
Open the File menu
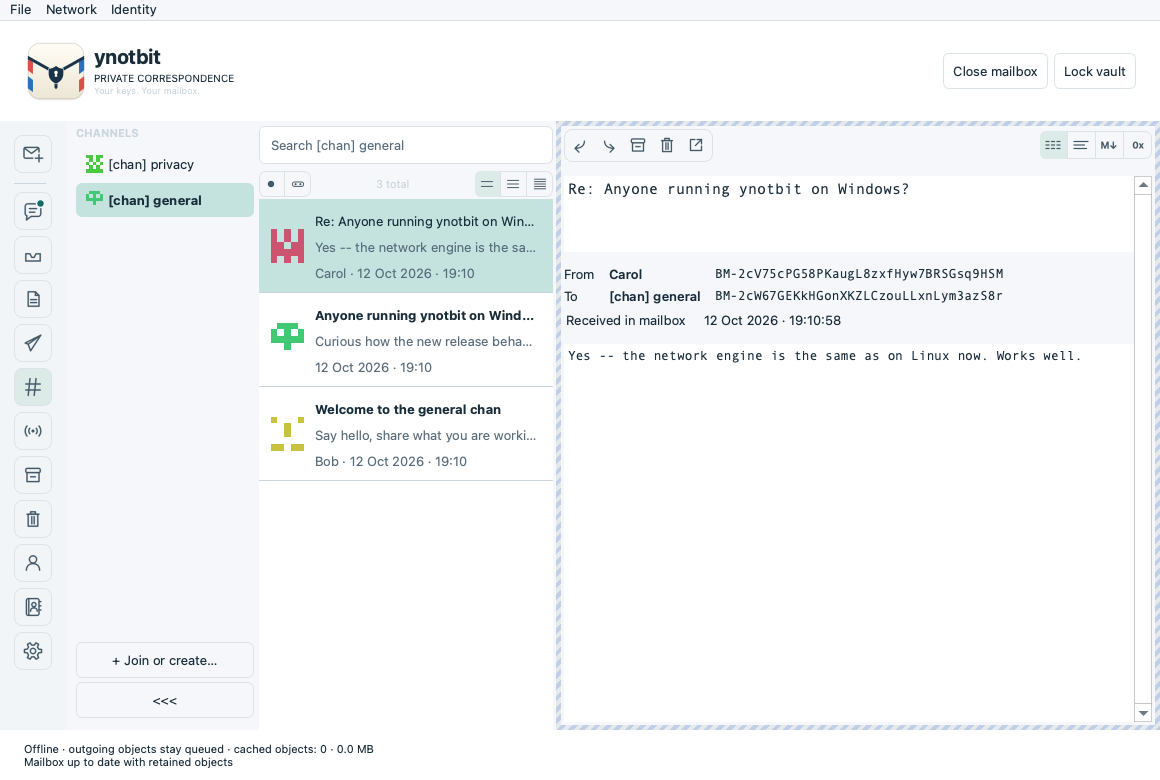(21, 10)
